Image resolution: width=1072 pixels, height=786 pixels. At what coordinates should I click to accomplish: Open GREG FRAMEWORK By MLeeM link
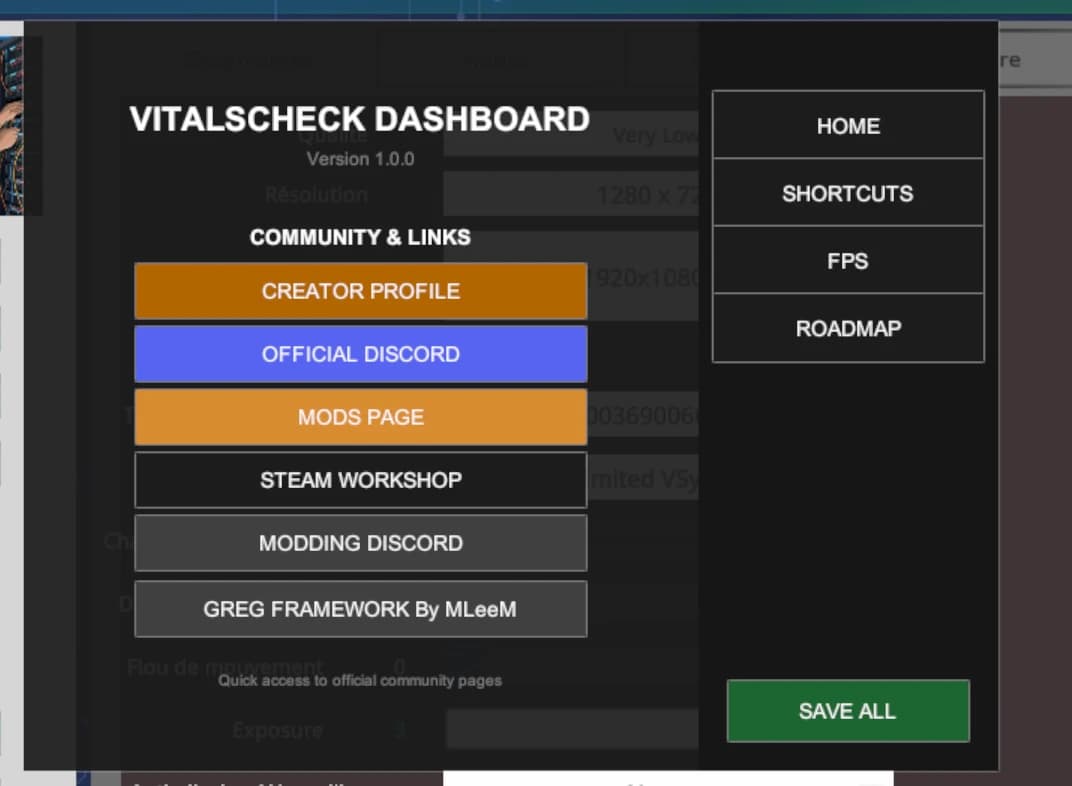click(x=361, y=609)
